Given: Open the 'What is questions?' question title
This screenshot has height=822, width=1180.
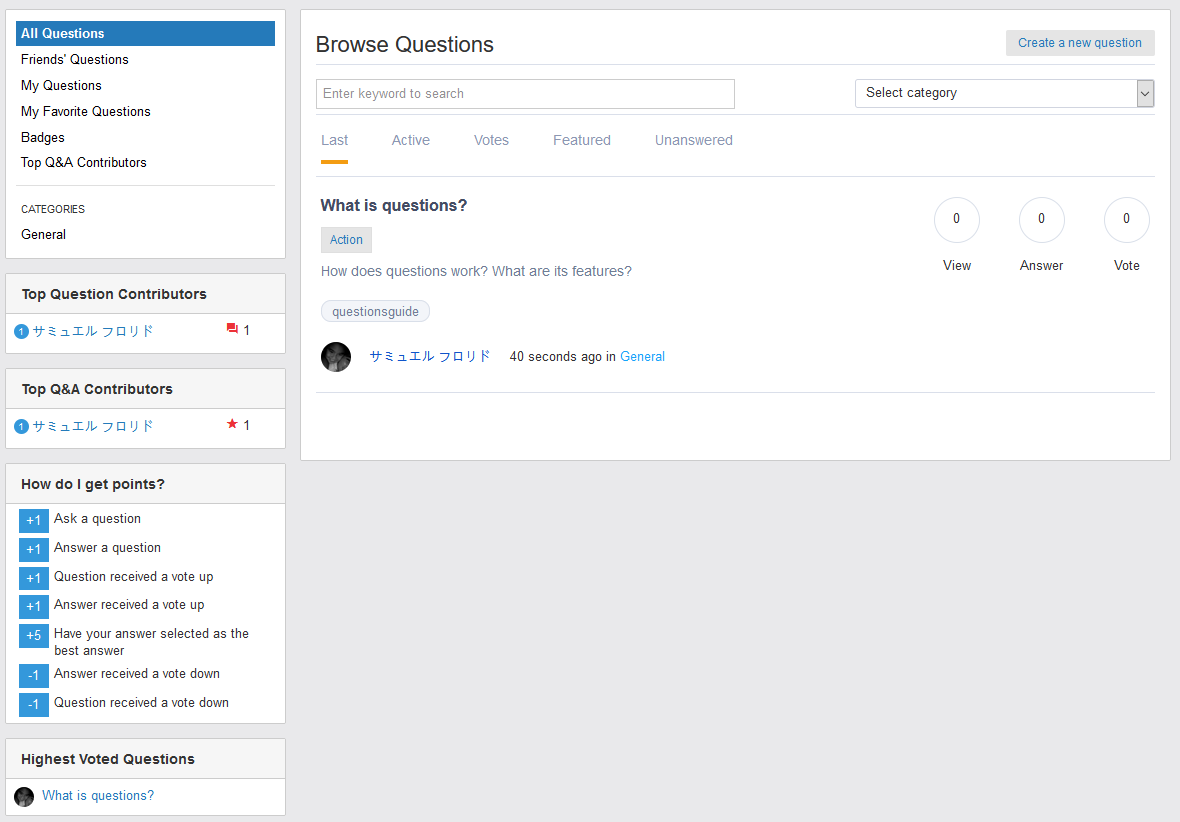Looking at the screenshot, I should tap(394, 206).
